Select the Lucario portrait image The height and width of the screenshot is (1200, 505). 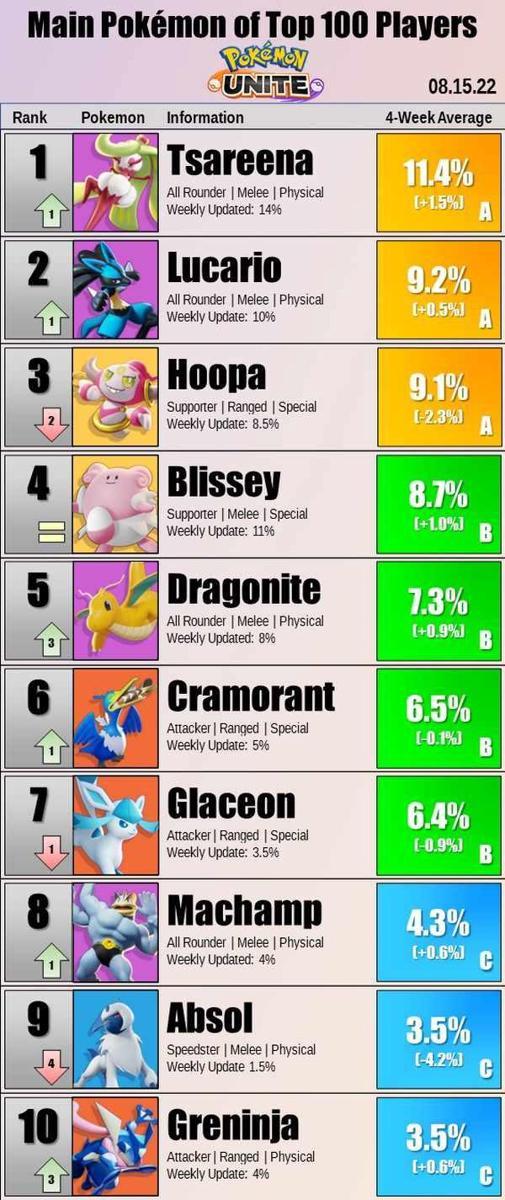click(116, 291)
